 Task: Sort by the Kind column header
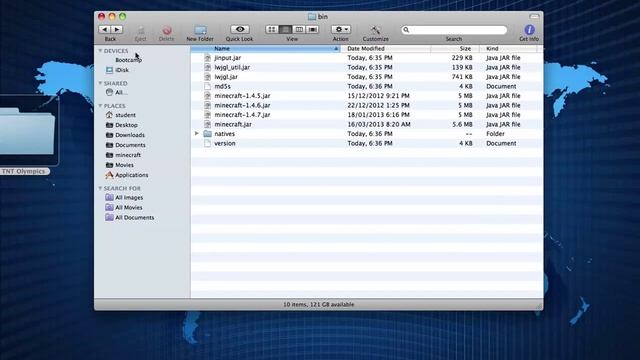508,49
